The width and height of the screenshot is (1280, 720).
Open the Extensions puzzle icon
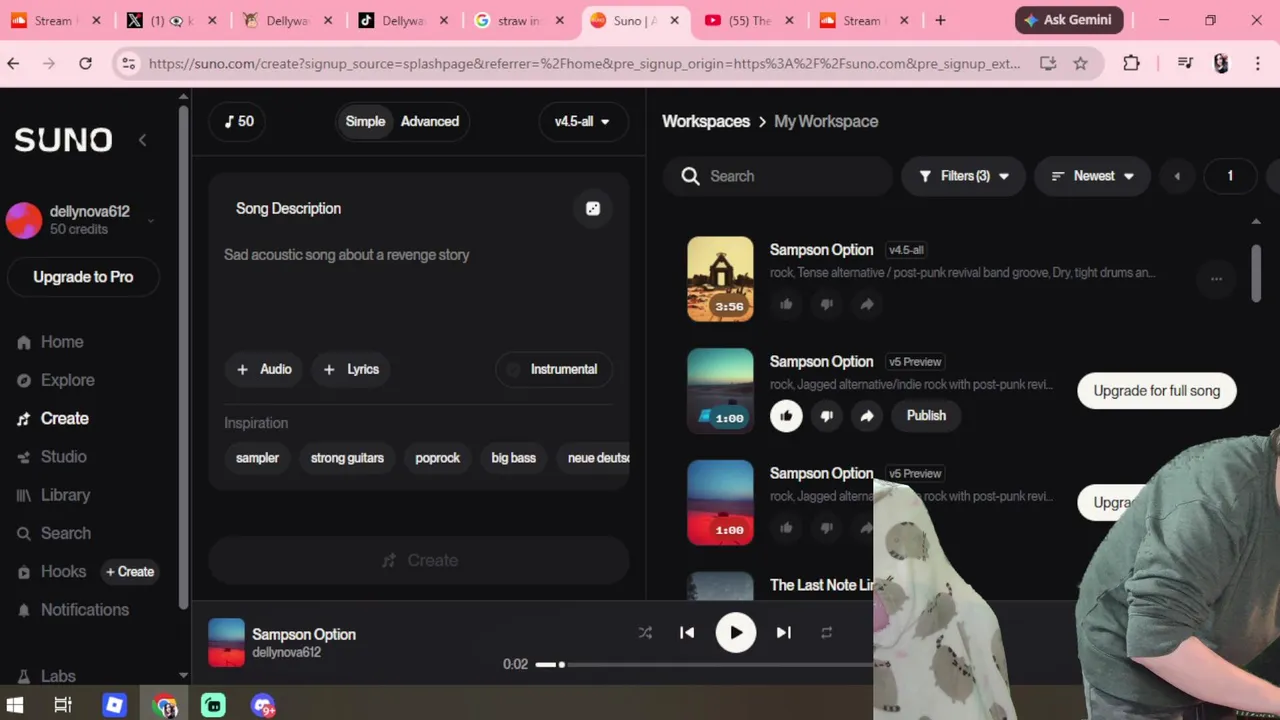pos(1131,63)
